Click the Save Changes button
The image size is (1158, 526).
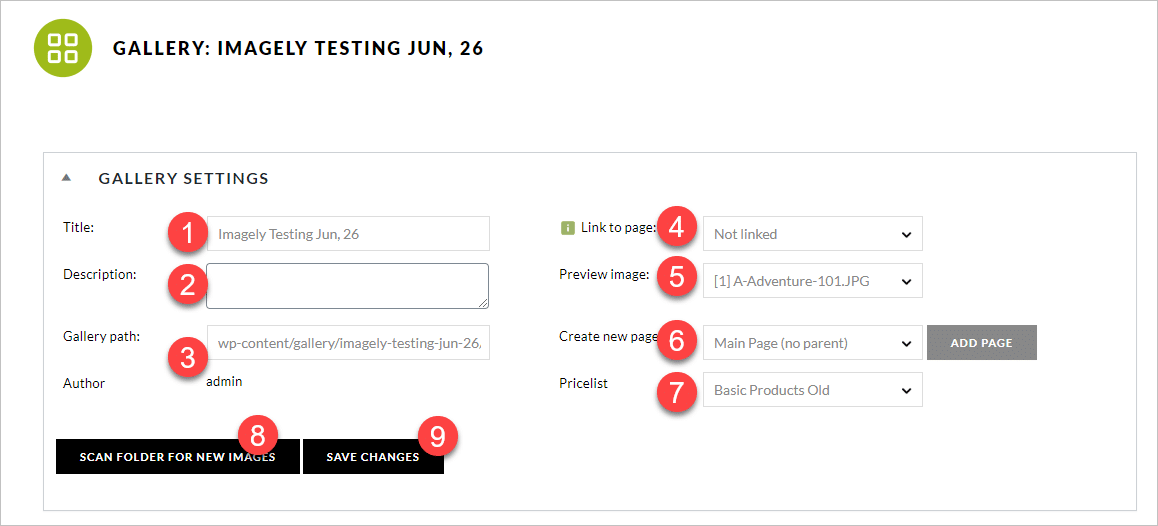coord(373,457)
